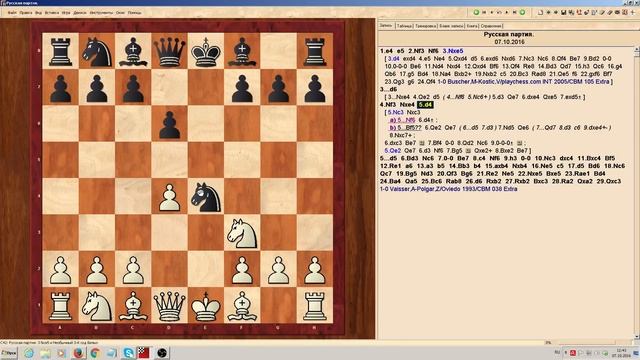This screenshot has width=640, height=360.
Task: Click the 5.Nc3 variation move
Action: [x=395, y=112]
